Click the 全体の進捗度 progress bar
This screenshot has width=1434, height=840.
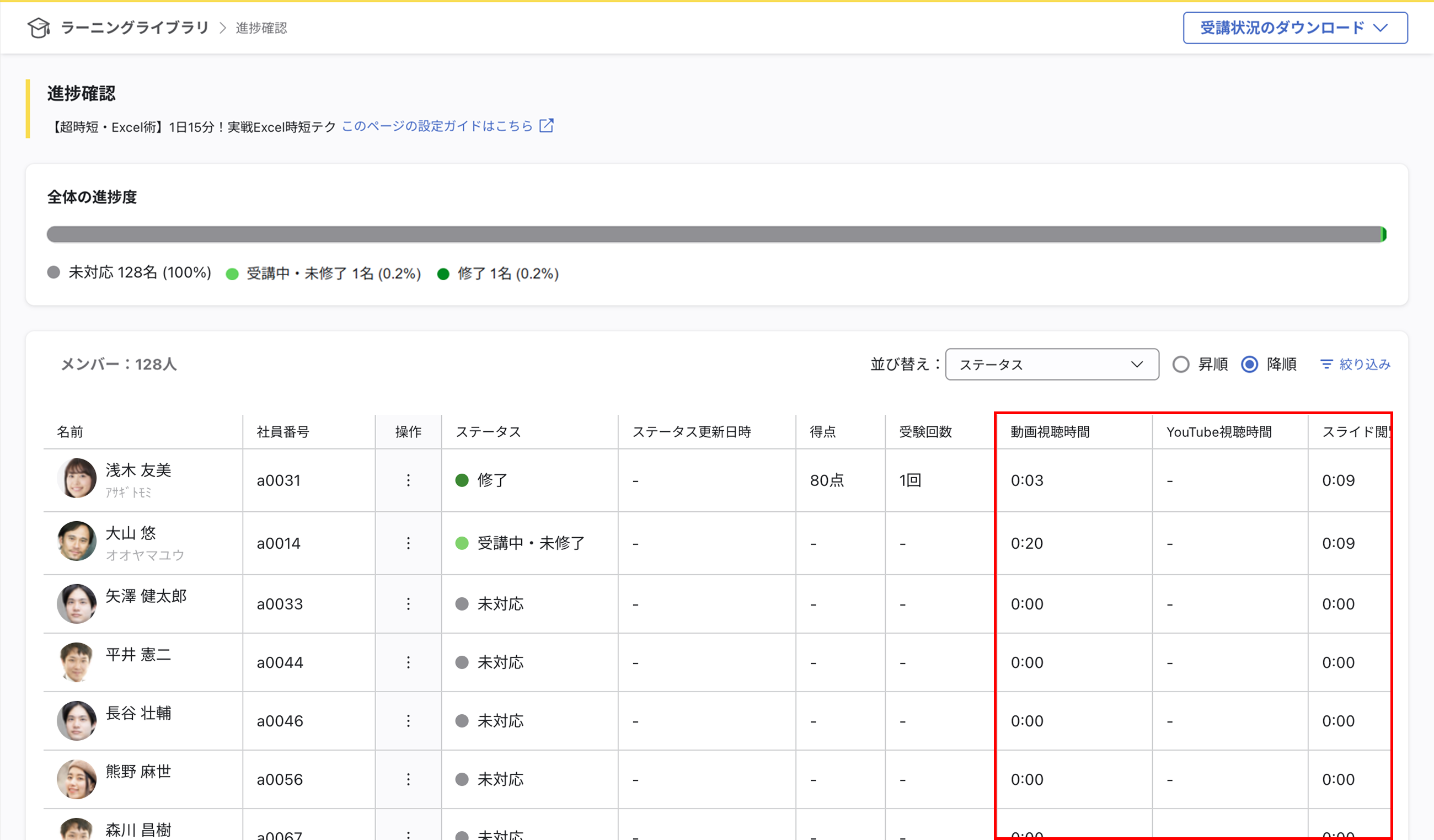[x=717, y=234]
